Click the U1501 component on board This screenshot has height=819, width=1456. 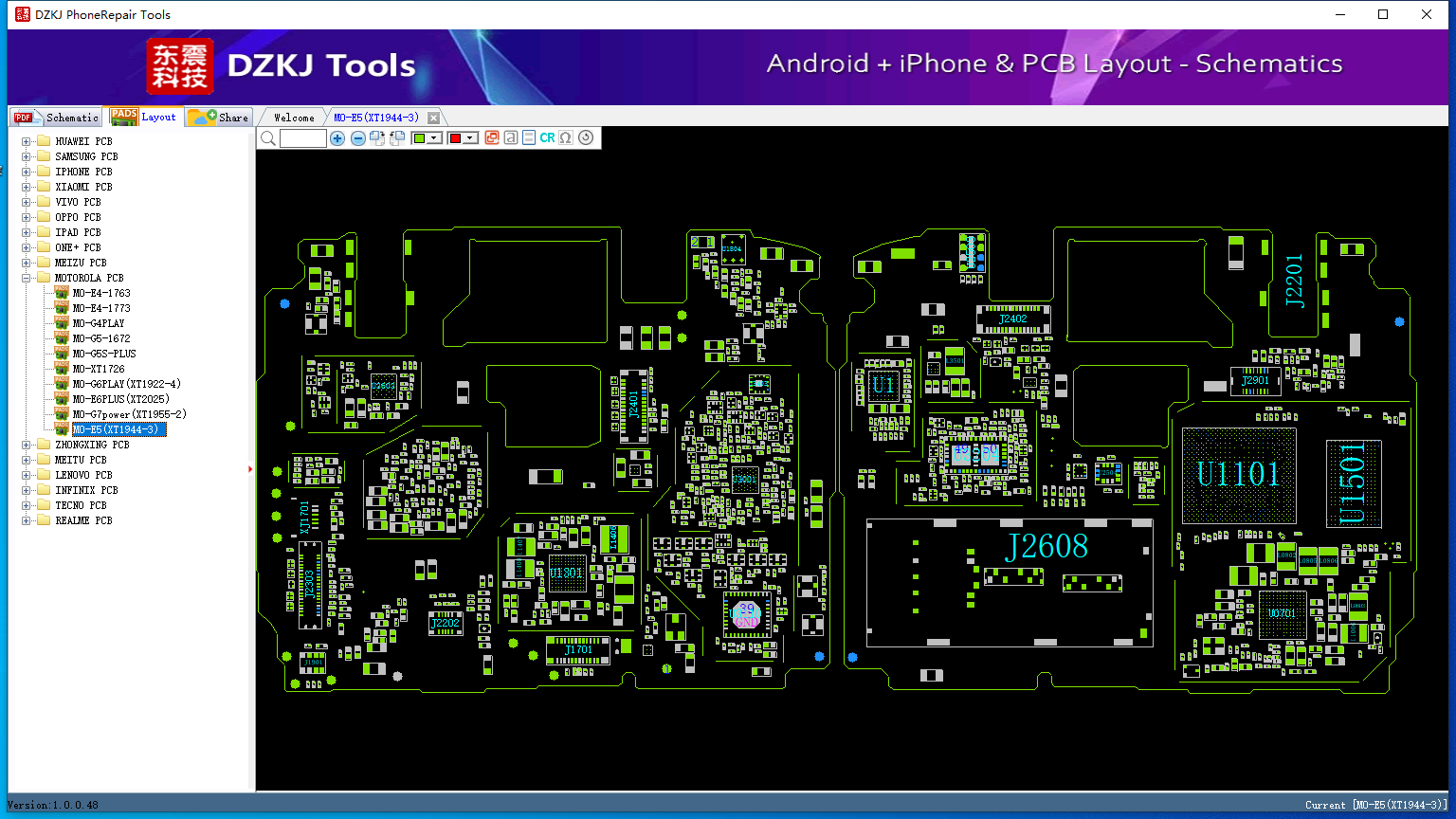point(1353,482)
